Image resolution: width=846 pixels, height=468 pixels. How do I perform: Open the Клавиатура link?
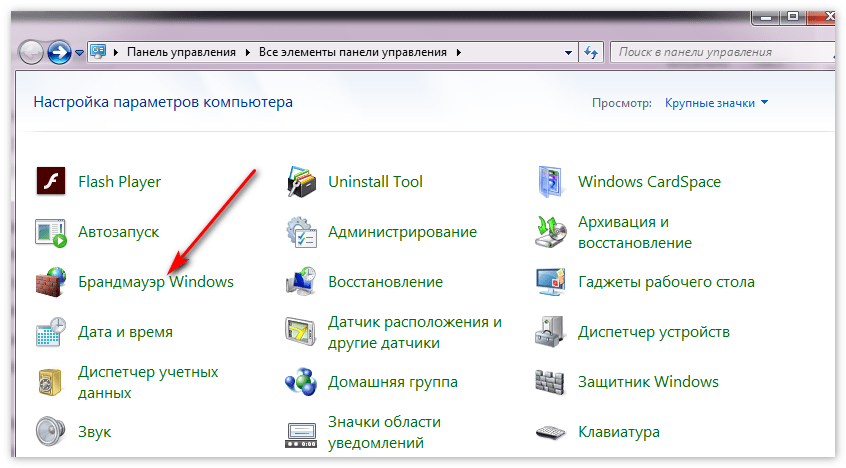pos(619,432)
